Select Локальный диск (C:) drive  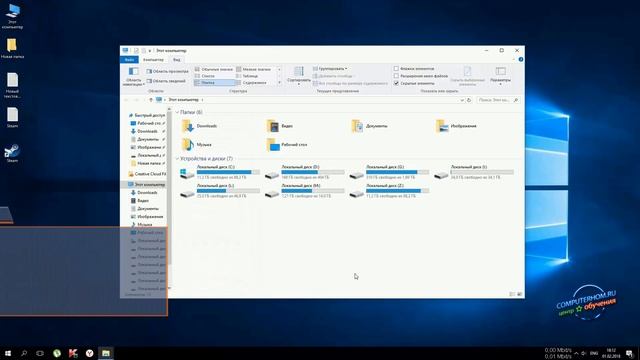[220, 172]
